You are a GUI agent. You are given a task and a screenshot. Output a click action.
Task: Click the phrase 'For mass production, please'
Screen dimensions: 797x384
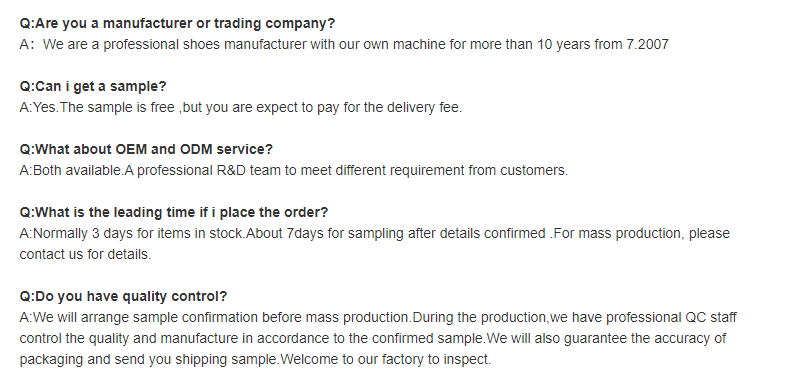click(641, 233)
